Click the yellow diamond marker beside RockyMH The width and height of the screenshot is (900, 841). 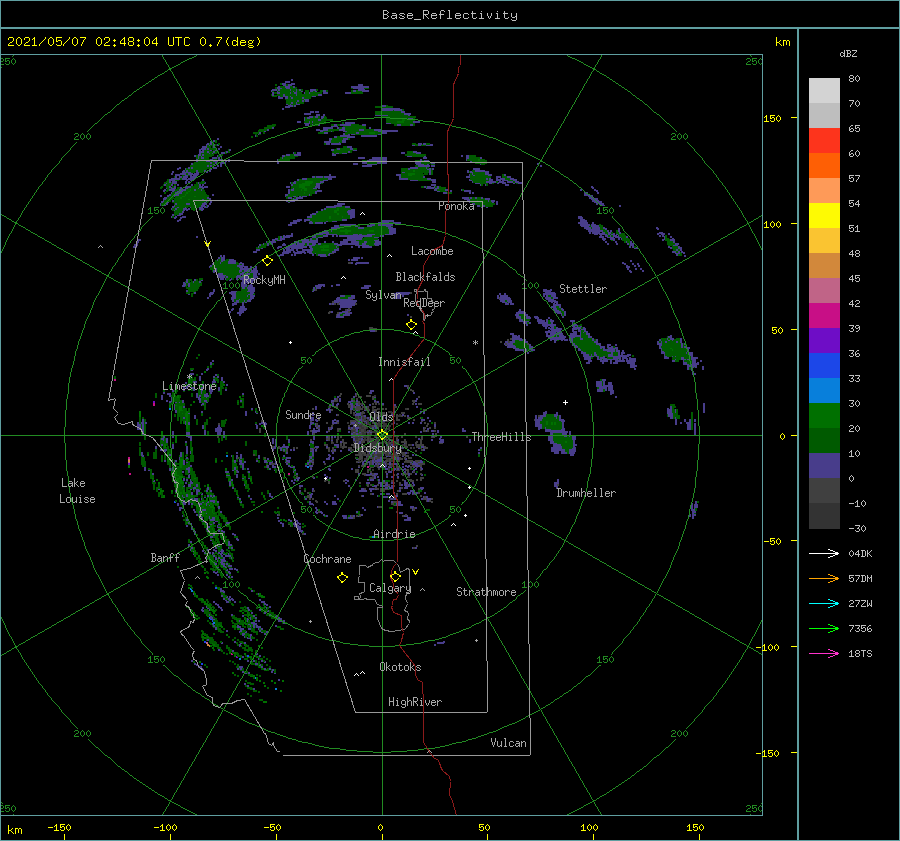[267, 261]
